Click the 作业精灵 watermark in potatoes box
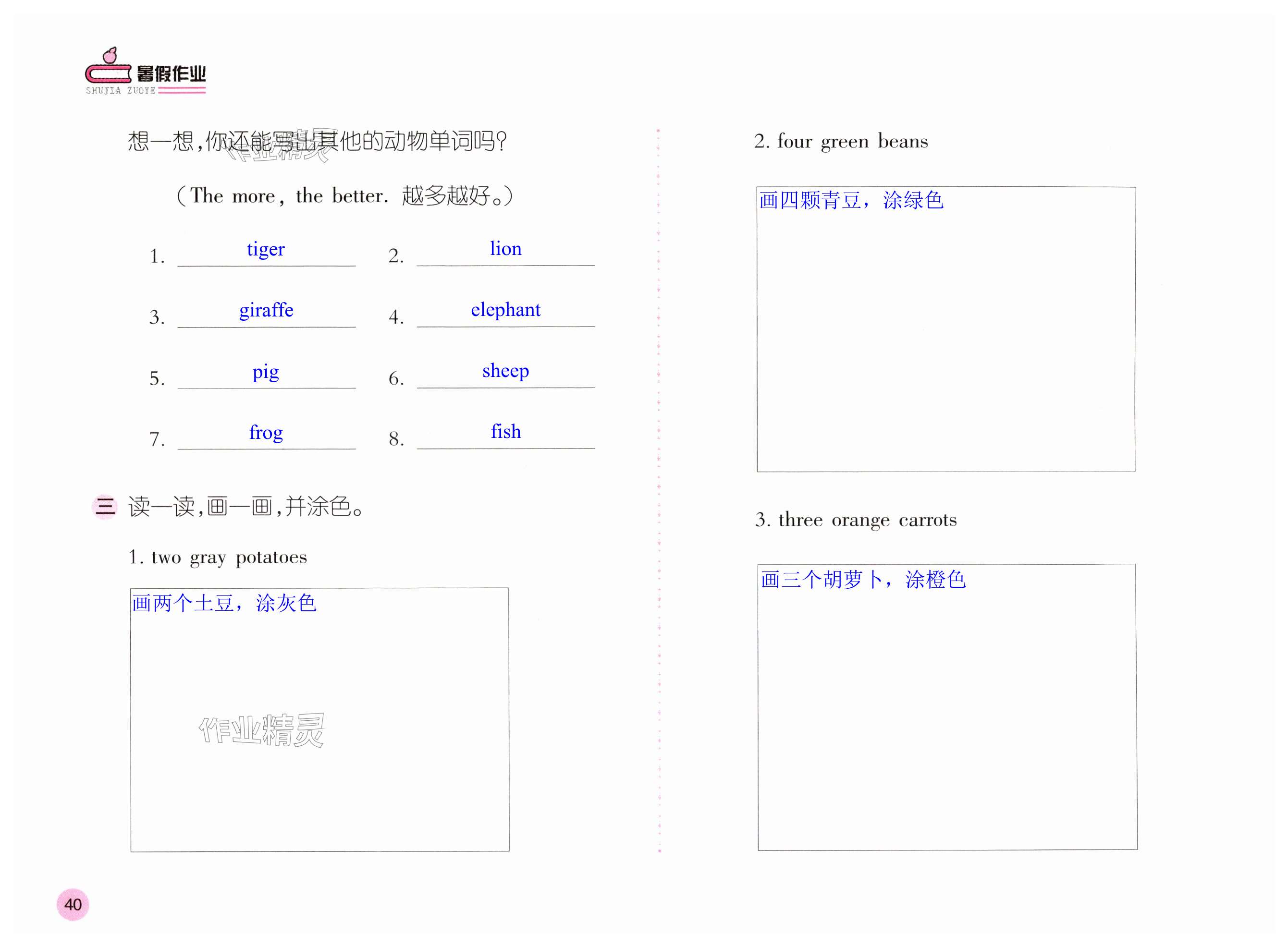Screen dimensions: 1288x946 click(261, 730)
